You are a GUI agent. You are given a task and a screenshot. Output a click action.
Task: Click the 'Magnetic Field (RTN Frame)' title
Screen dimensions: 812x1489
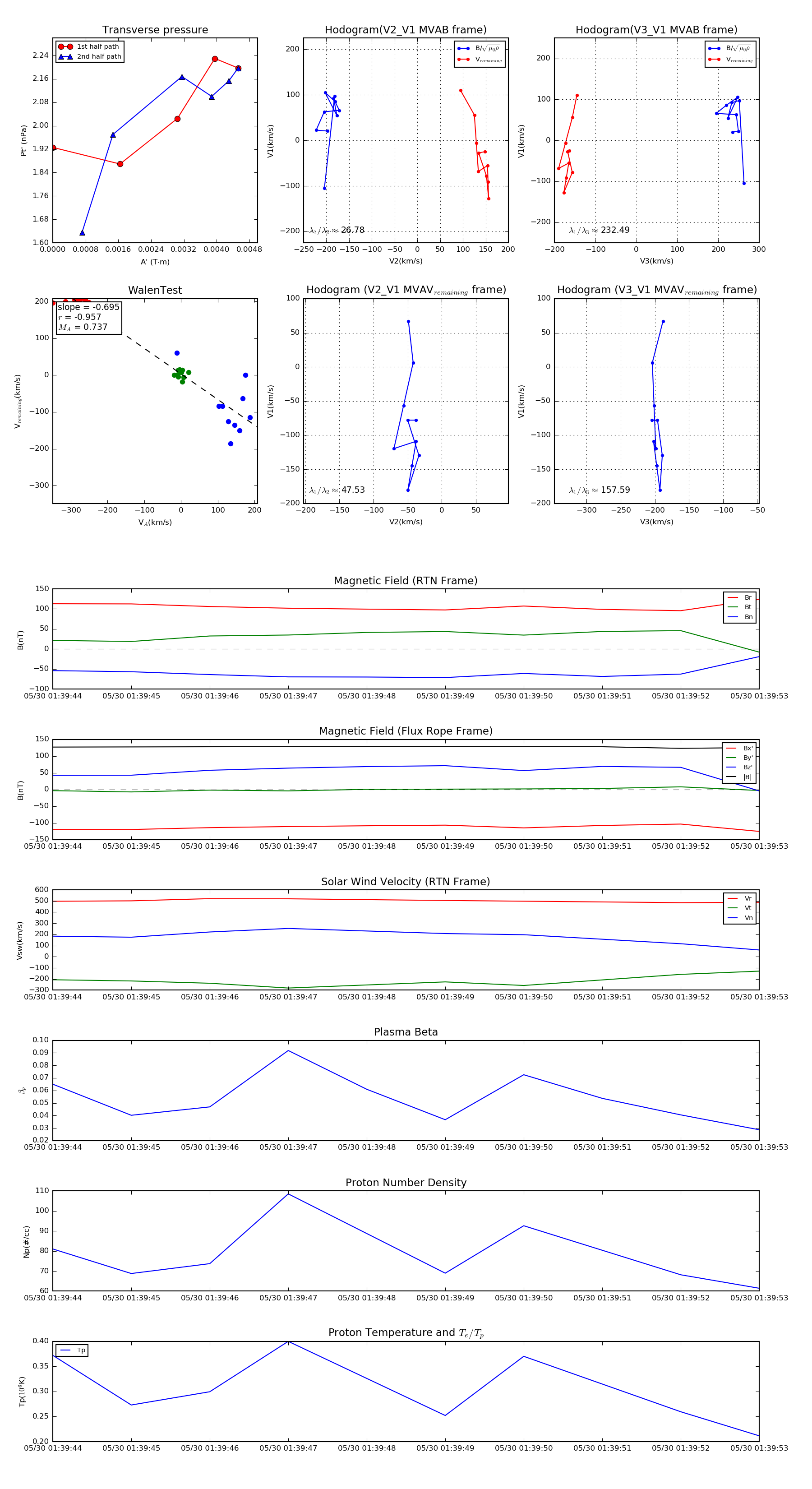[406, 581]
